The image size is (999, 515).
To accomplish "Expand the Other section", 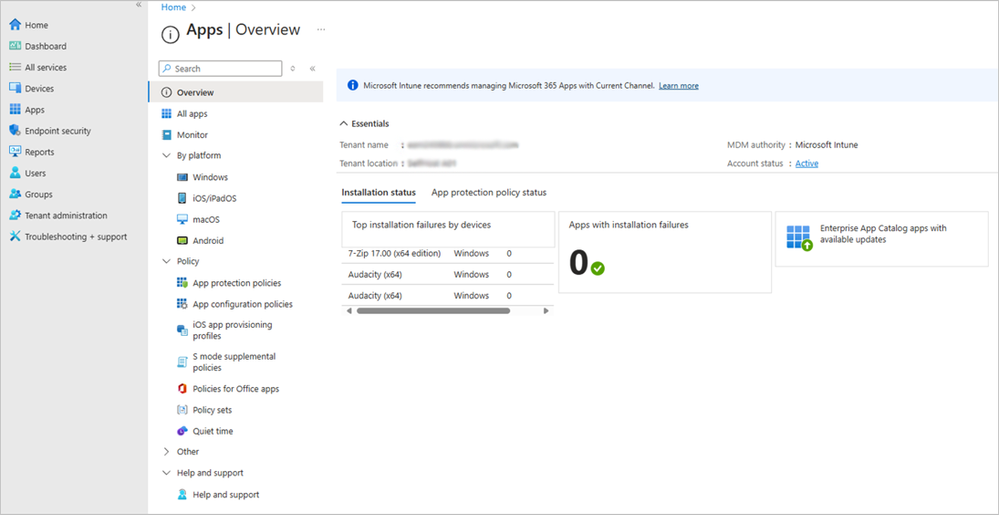I will click(167, 451).
